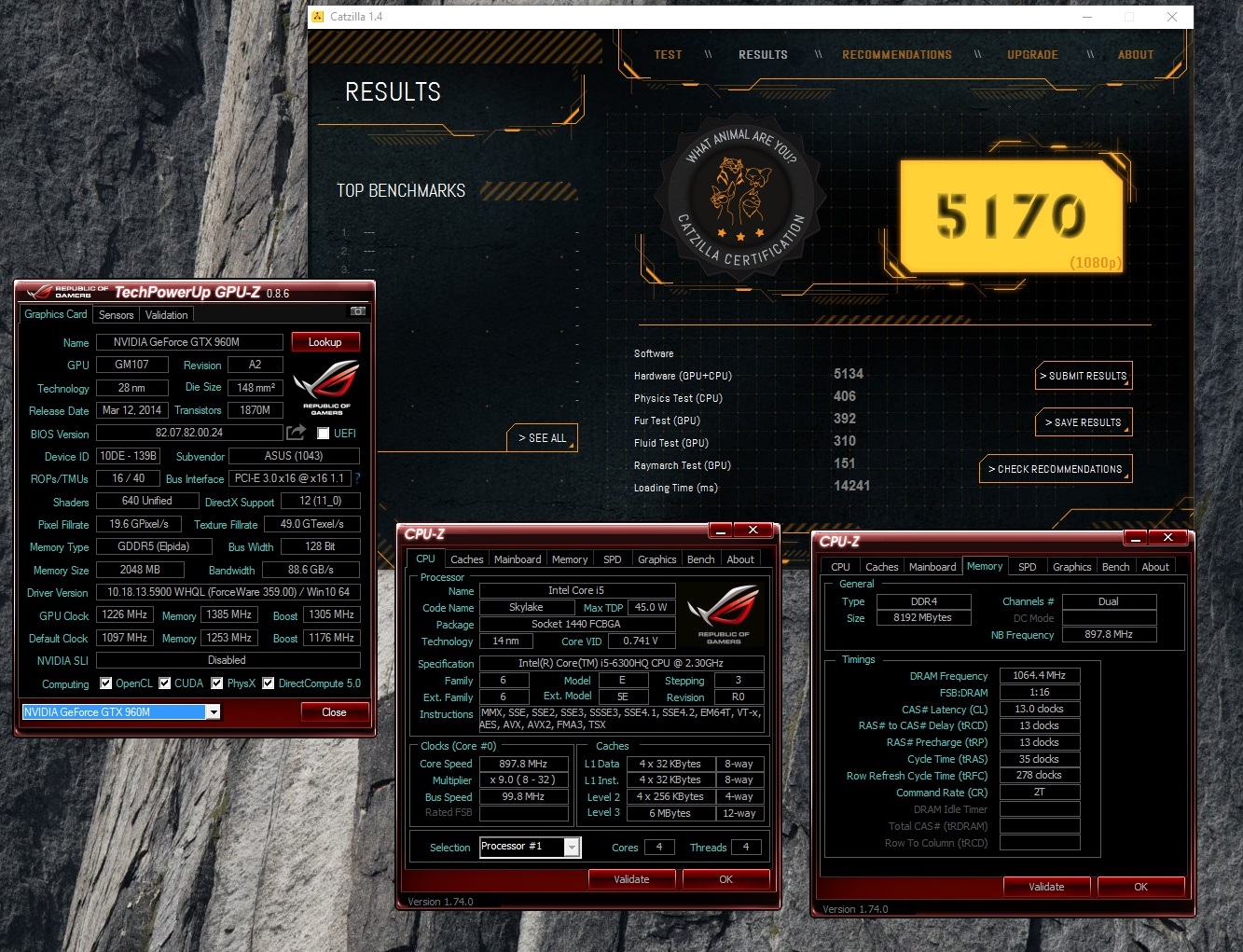The image size is (1243, 952).
Task: Click the Specification field Intel Core i5-6300HQ
Action: (x=621, y=664)
